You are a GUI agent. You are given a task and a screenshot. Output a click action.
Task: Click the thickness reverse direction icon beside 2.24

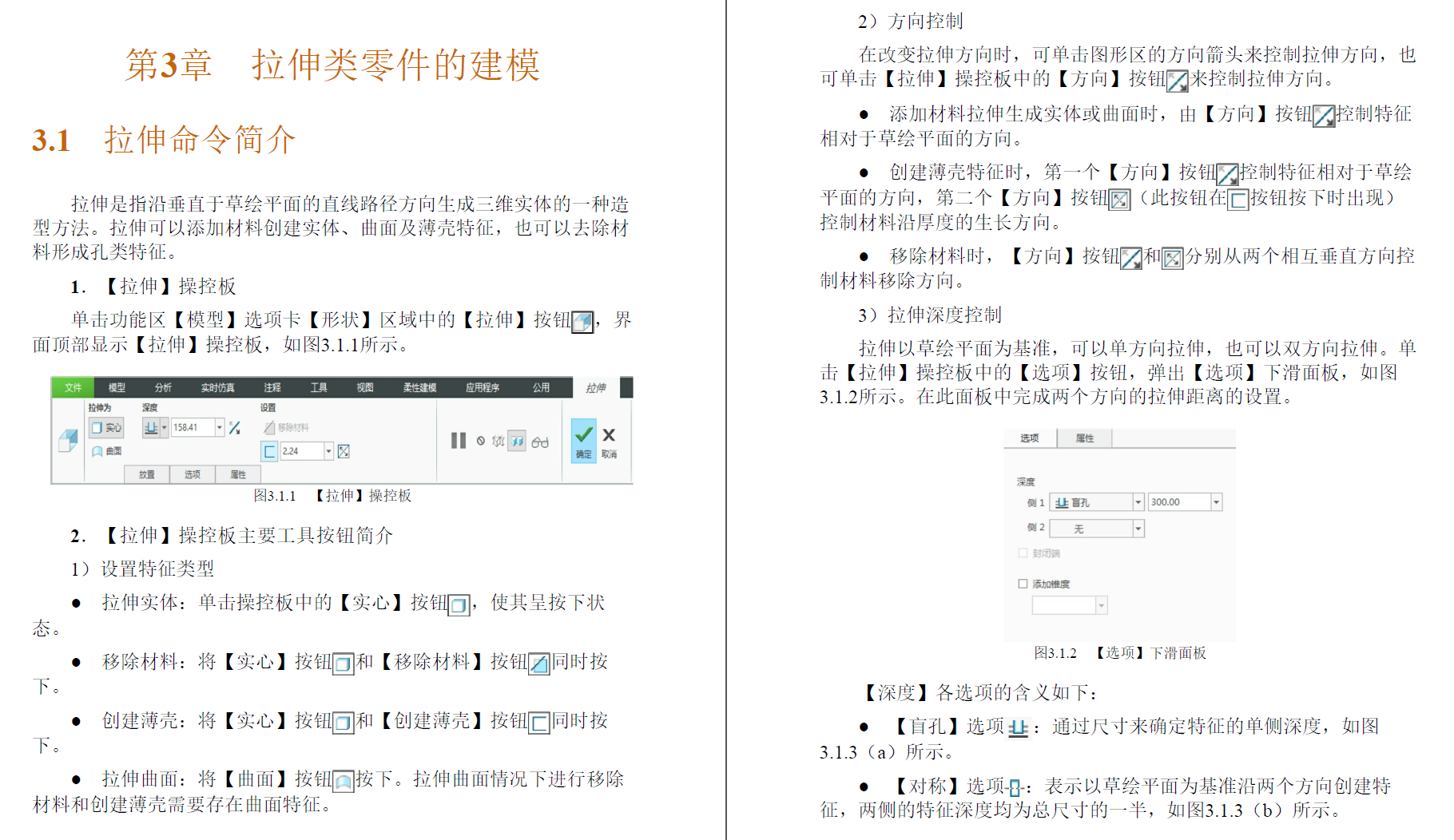(x=342, y=452)
